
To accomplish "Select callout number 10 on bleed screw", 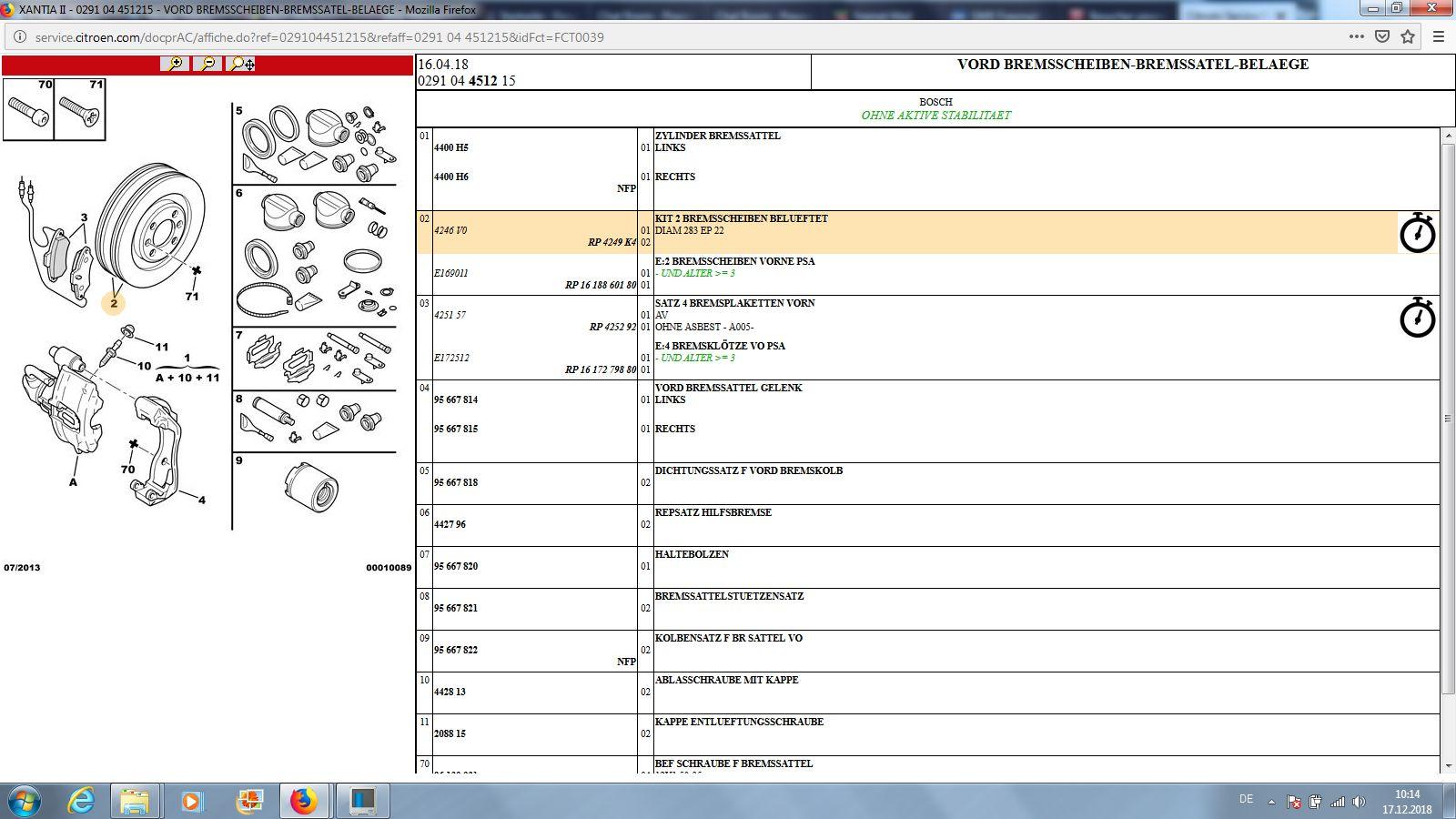I will 144,366.
